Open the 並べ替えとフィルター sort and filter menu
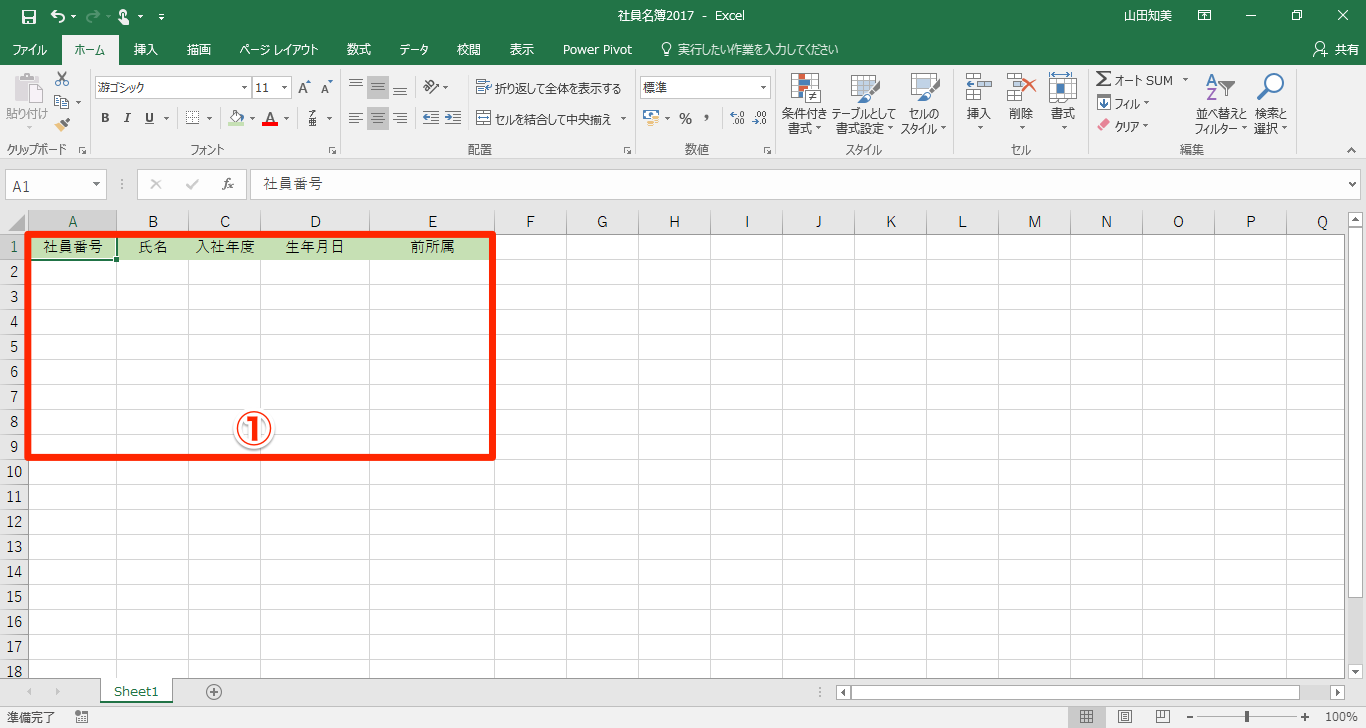The width and height of the screenshot is (1366, 728). pos(1221,104)
